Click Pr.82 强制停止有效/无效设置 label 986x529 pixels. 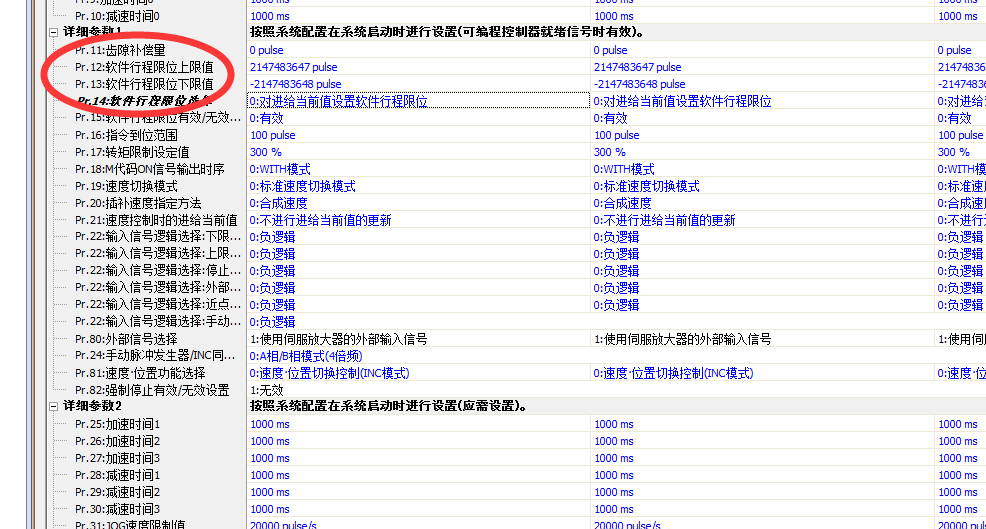(x=151, y=390)
